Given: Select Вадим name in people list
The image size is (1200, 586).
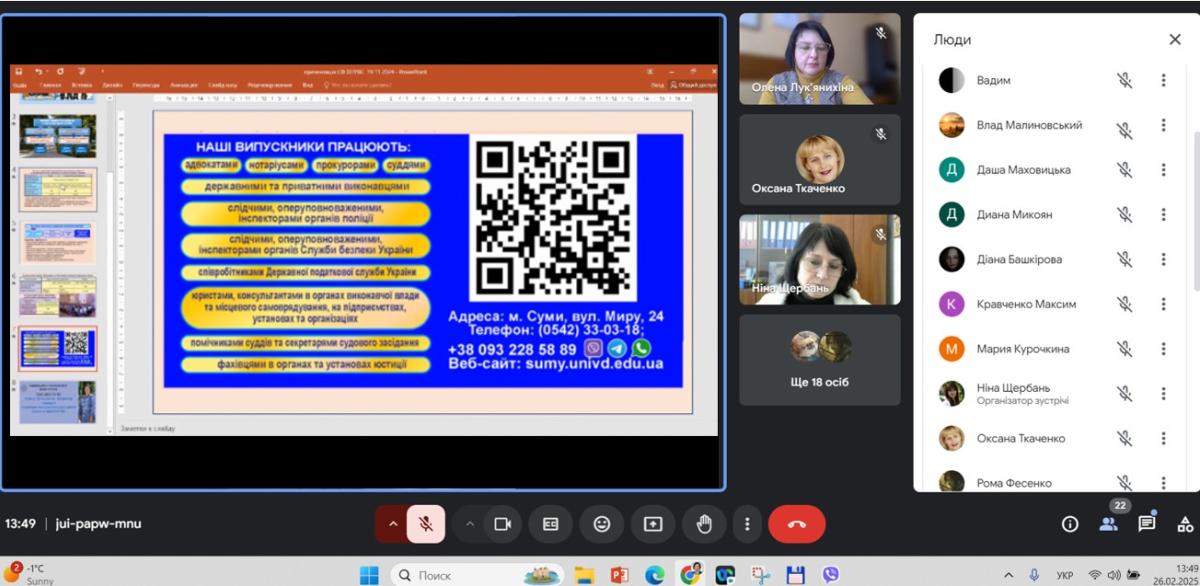Looking at the screenshot, I should (x=993, y=81).
